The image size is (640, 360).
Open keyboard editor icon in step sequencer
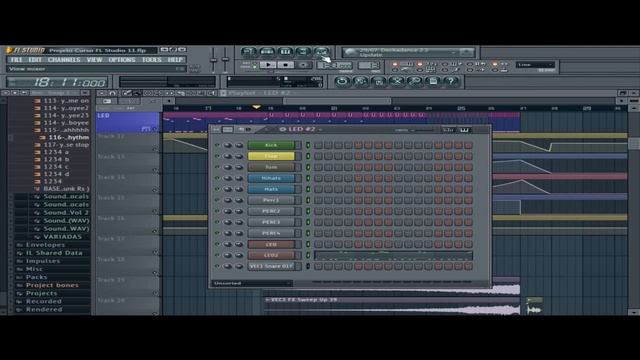click(464, 130)
